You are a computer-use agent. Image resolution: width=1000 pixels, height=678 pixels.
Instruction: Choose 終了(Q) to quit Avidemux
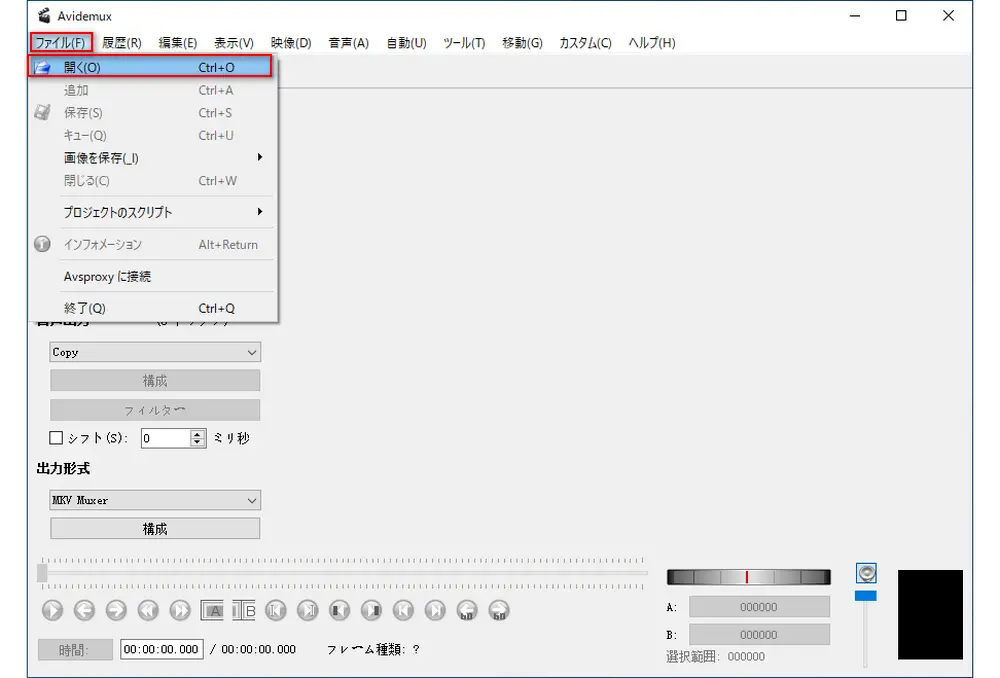click(x=150, y=308)
